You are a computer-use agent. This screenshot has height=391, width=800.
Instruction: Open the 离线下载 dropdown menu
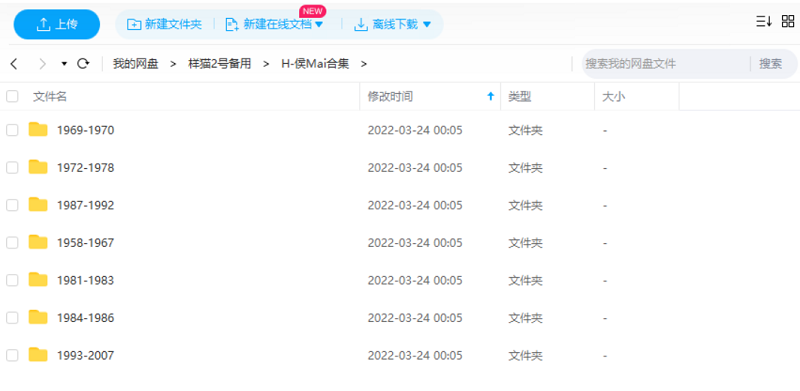(427, 24)
